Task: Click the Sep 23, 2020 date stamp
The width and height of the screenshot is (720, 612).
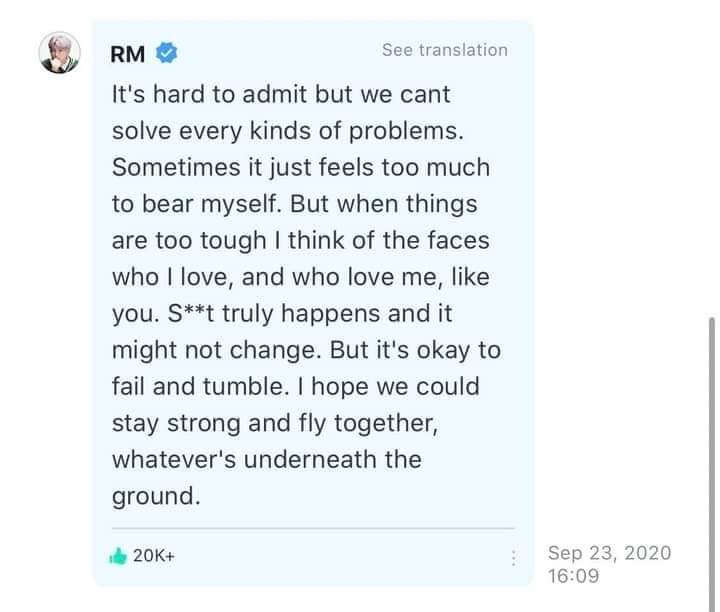Action: point(609,553)
